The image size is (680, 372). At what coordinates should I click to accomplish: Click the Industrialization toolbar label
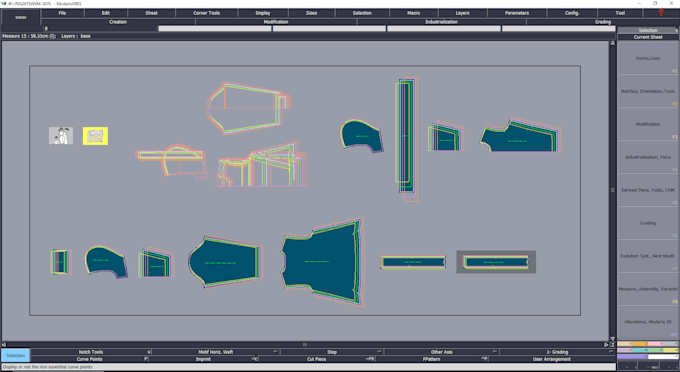tap(441, 22)
